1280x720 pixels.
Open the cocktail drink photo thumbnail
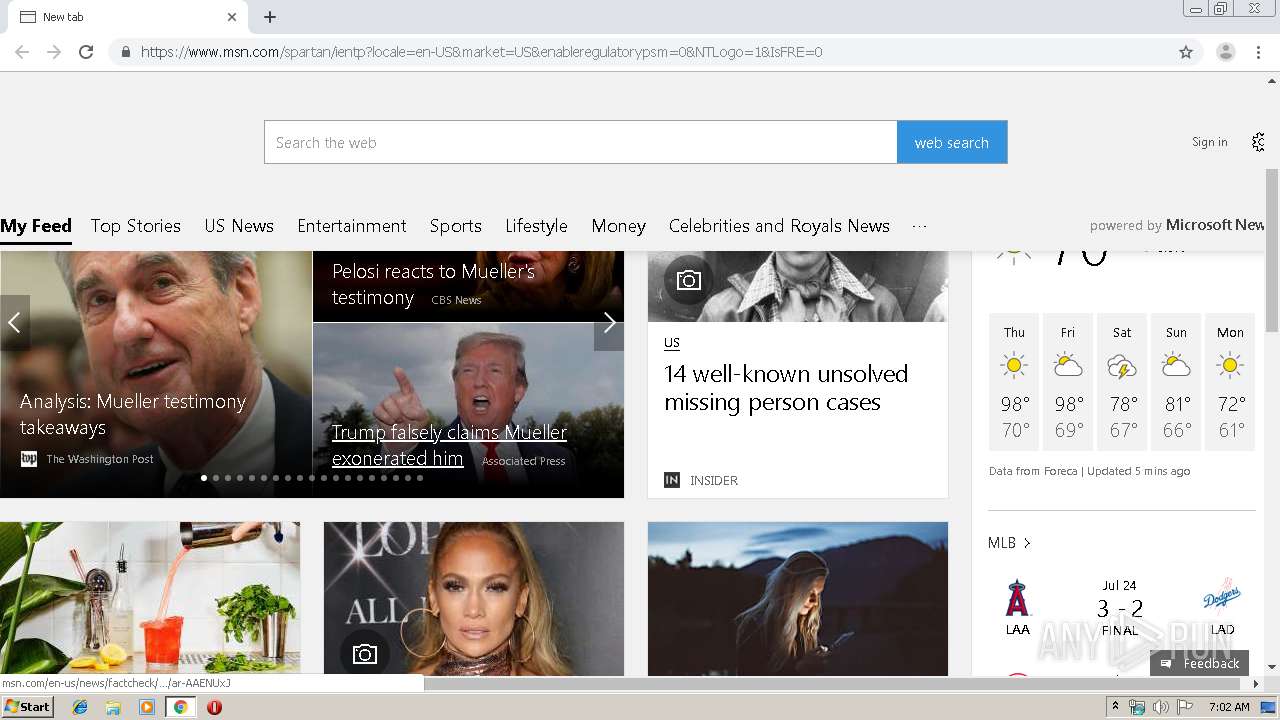[x=150, y=598]
